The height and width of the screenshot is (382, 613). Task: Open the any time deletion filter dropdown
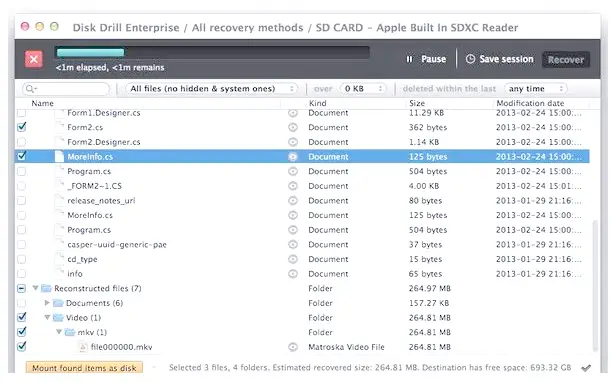click(x=535, y=89)
